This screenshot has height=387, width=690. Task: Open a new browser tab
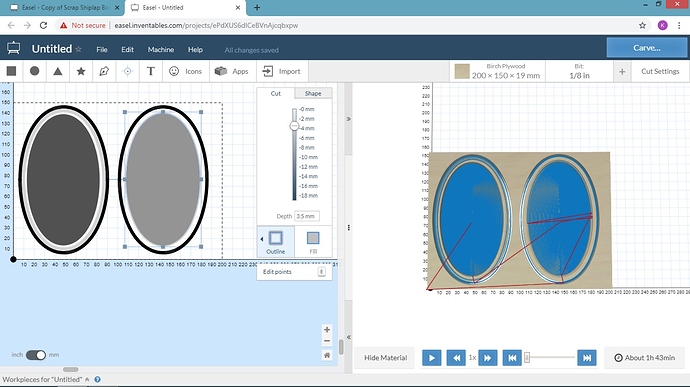(x=257, y=7)
